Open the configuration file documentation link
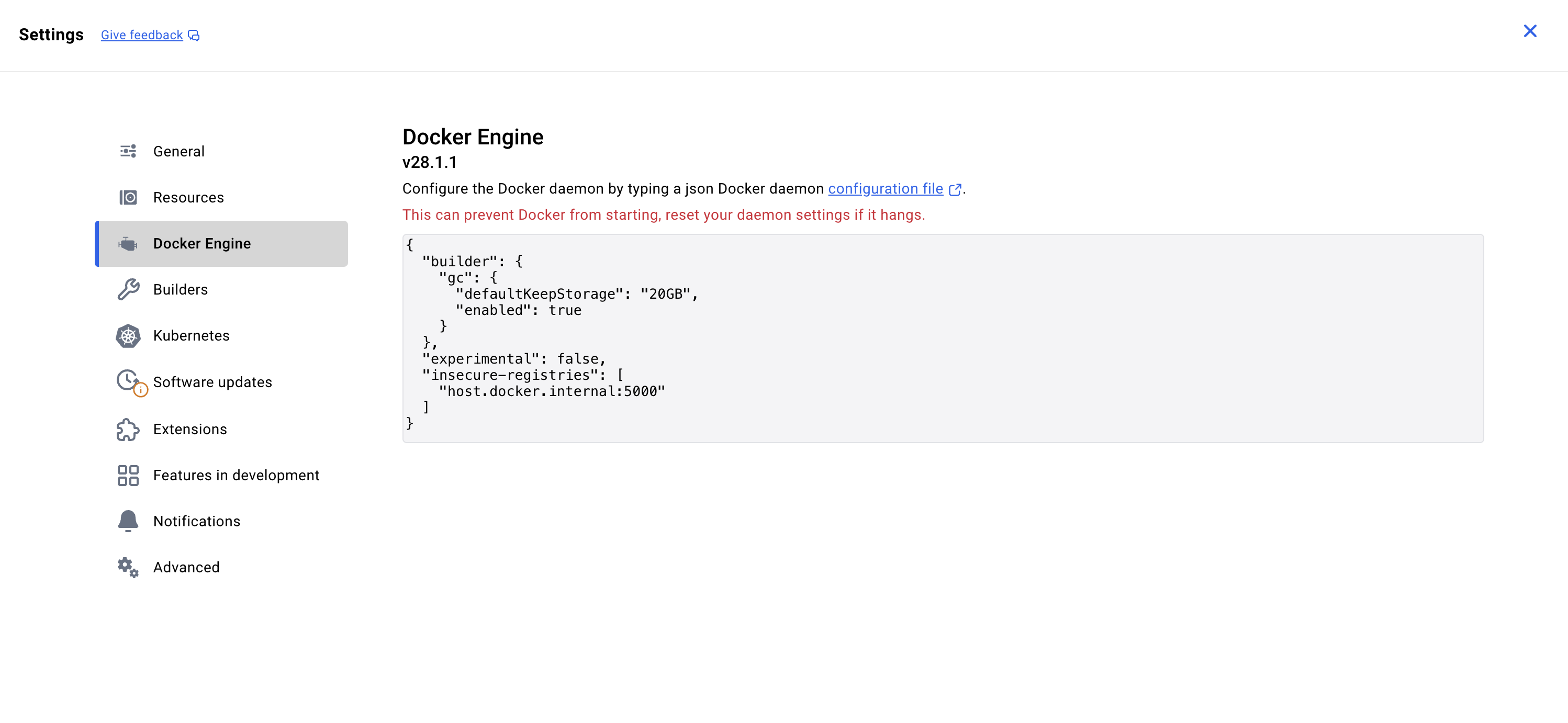 (x=885, y=189)
